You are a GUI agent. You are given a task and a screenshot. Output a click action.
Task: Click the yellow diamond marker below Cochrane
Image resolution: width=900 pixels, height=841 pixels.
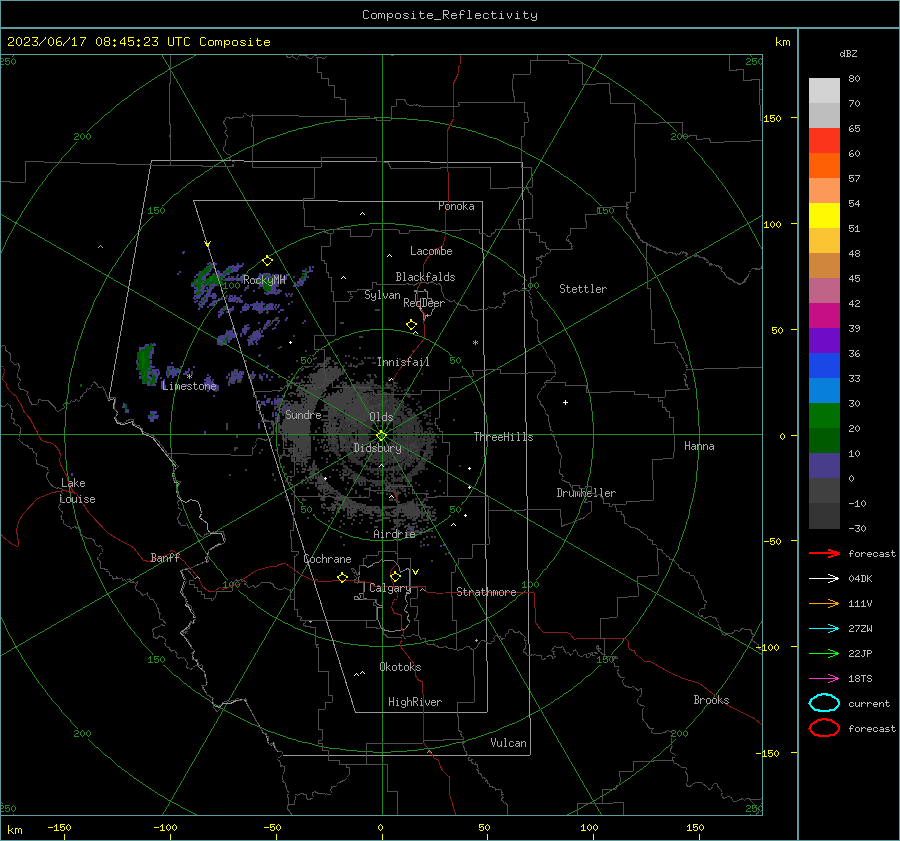[x=342, y=578]
